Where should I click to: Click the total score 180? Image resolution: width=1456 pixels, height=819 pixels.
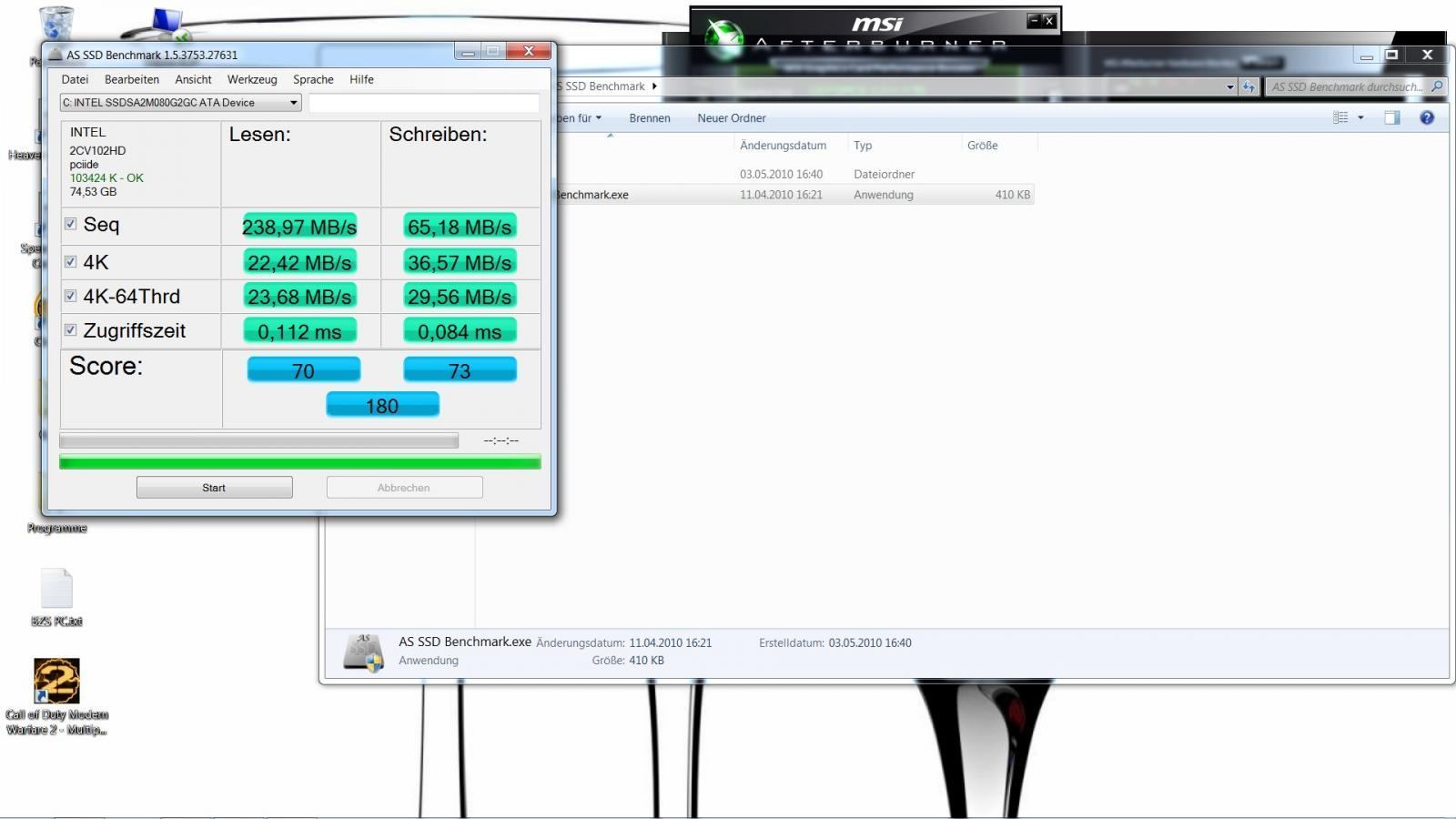382,405
